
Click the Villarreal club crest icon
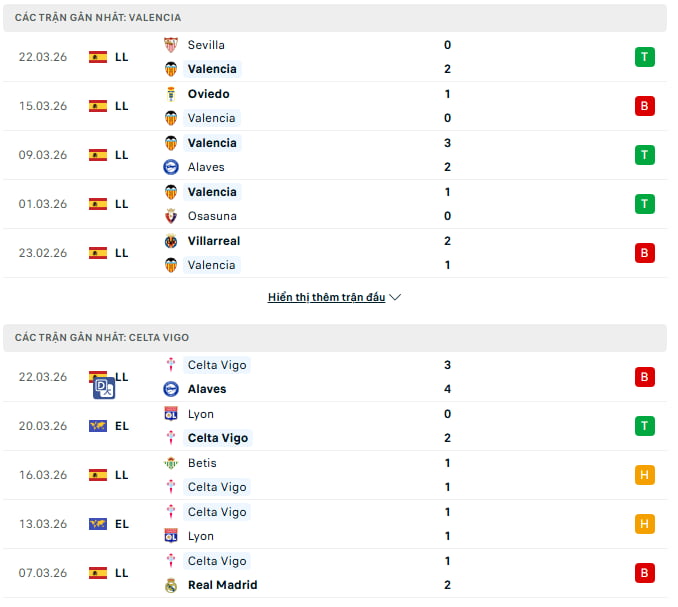(x=171, y=241)
